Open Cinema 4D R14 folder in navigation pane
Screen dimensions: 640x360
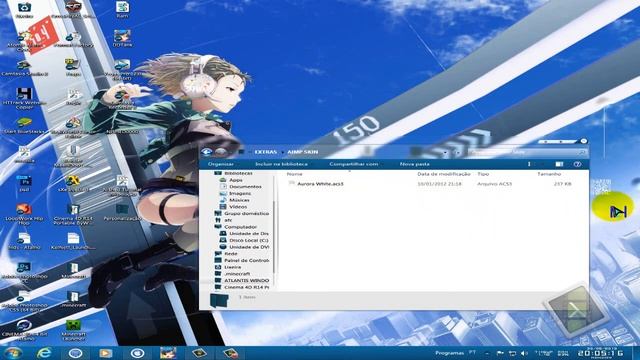tap(247, 287)
